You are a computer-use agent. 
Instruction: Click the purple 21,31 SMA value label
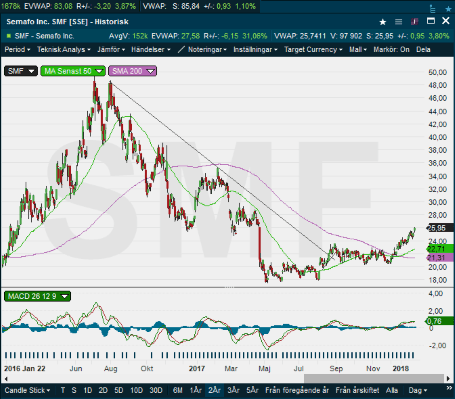point(440,257)
